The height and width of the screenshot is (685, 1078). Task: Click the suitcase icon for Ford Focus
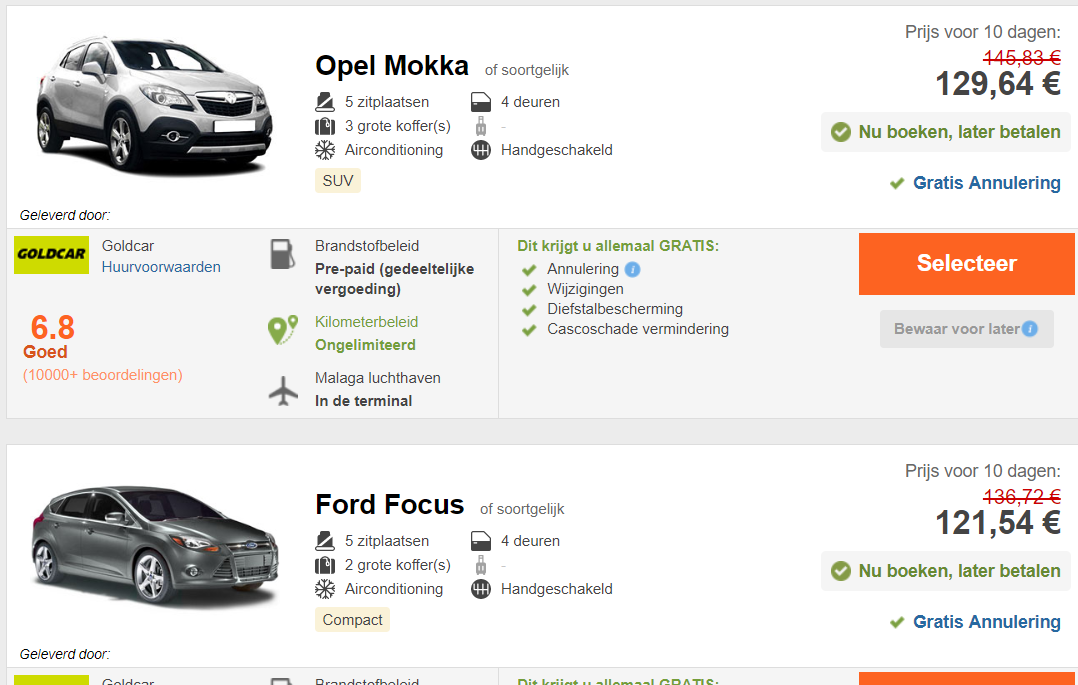(325, 565)
